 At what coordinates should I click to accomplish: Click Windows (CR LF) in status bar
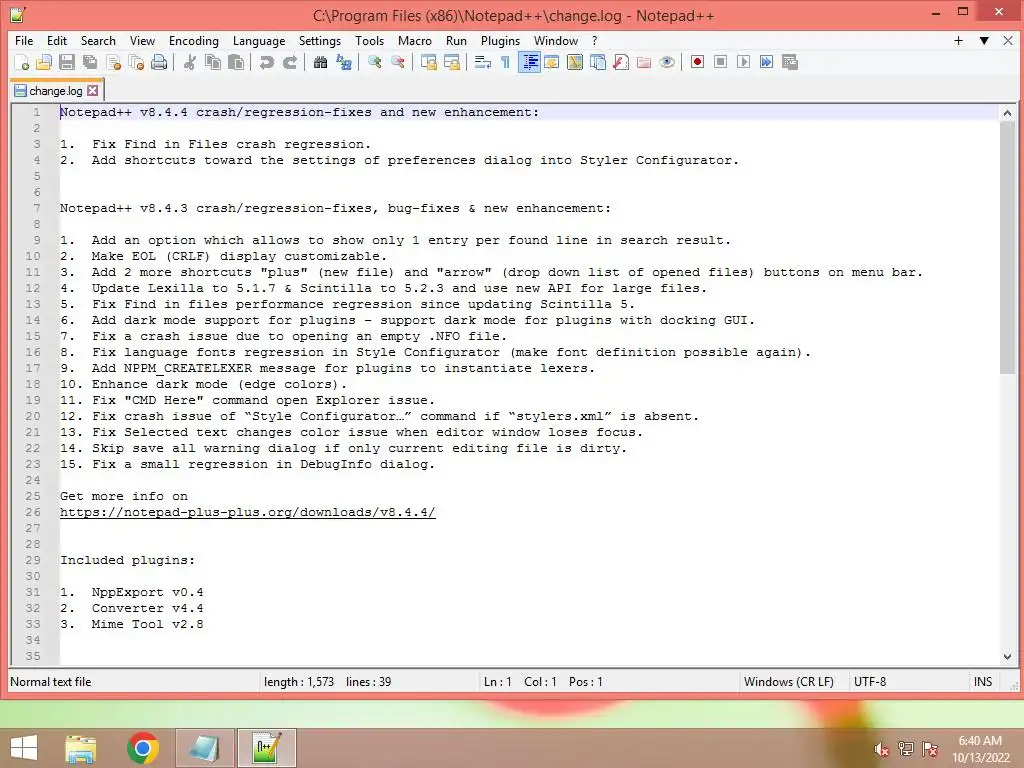coord(788,682)
